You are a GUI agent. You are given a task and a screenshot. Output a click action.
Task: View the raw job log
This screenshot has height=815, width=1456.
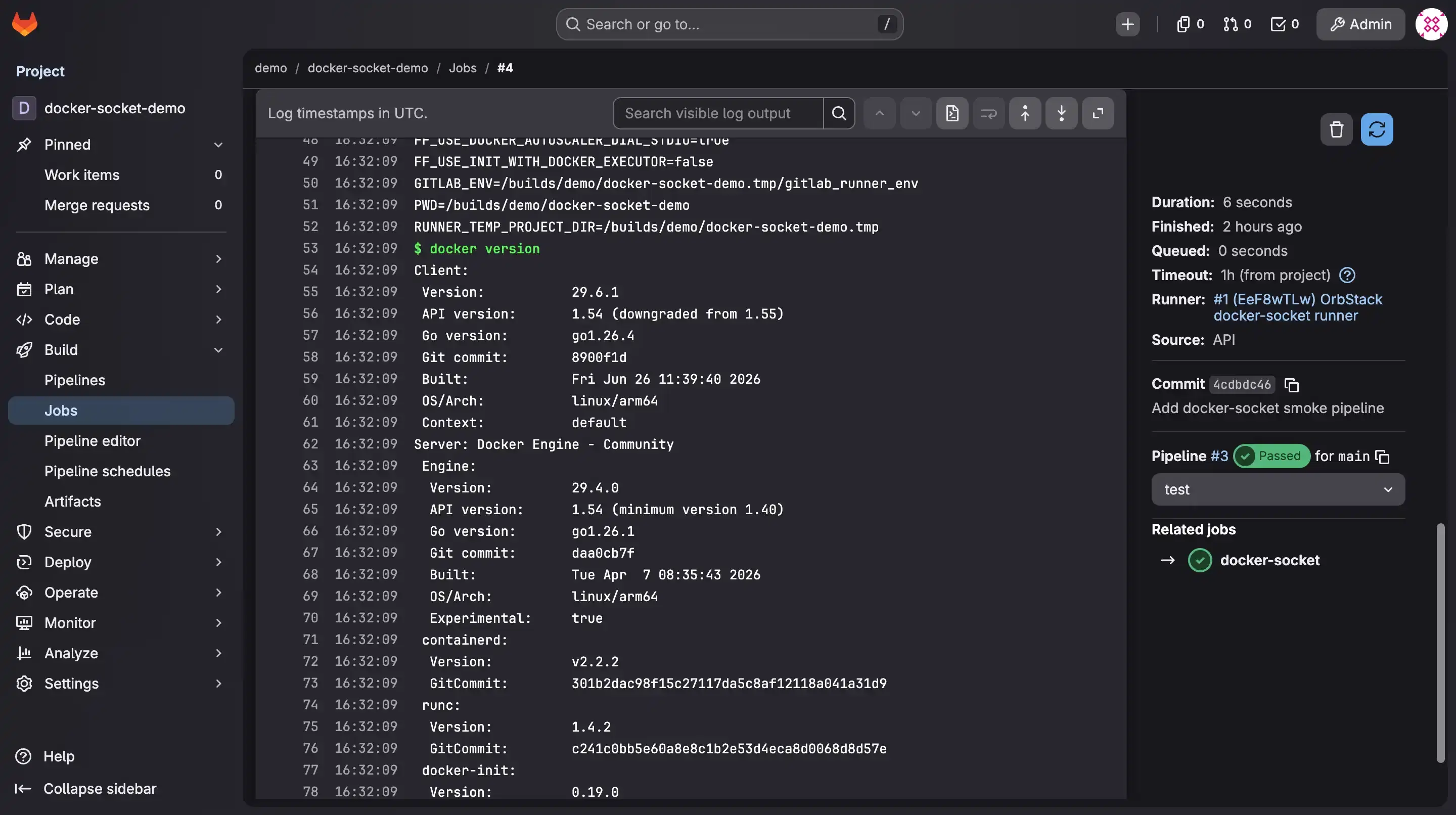[952, 113]
